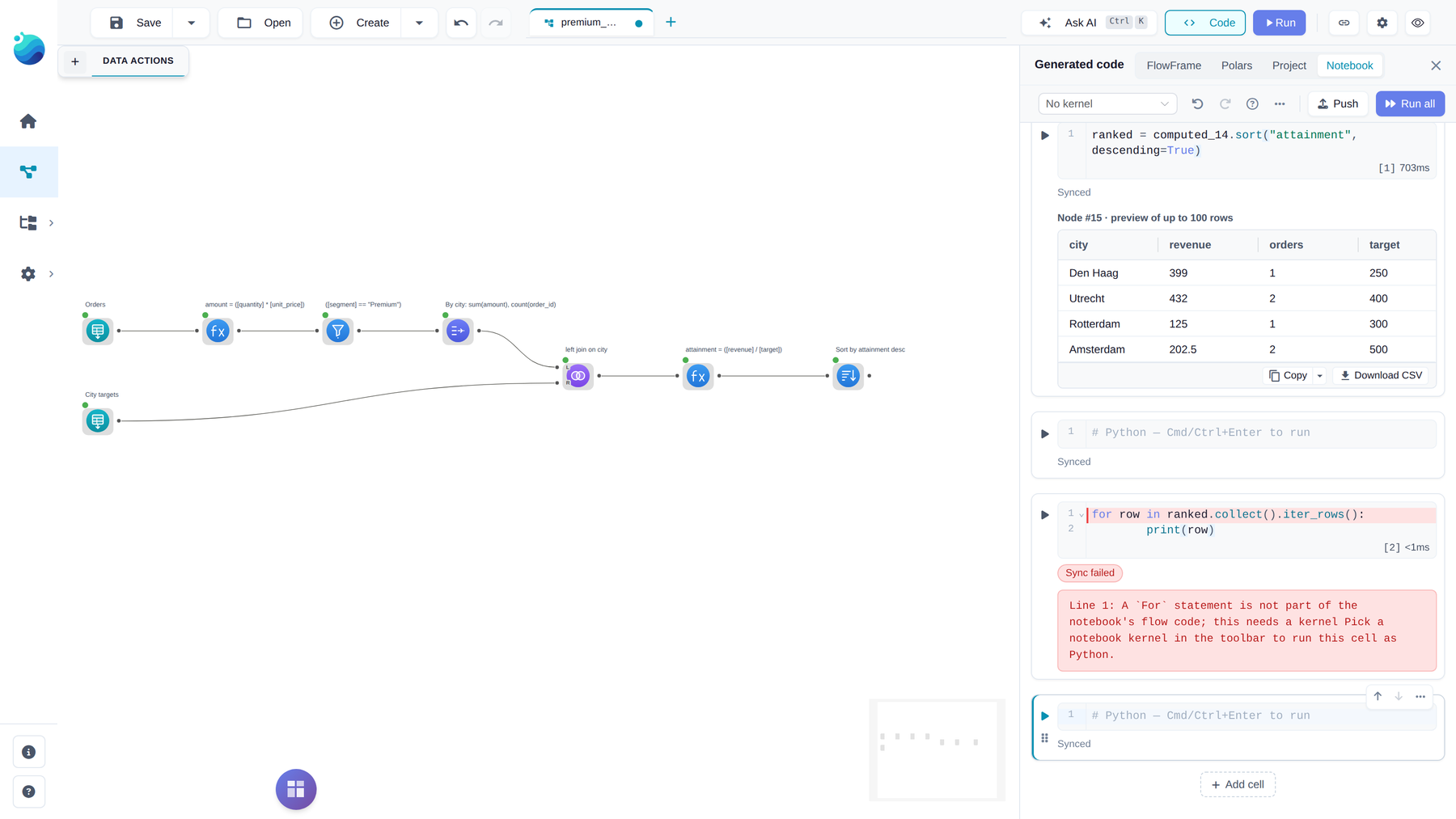Expand the catalog sidebar chevron
Viewport: 1456px width, 819px height.
51,223
